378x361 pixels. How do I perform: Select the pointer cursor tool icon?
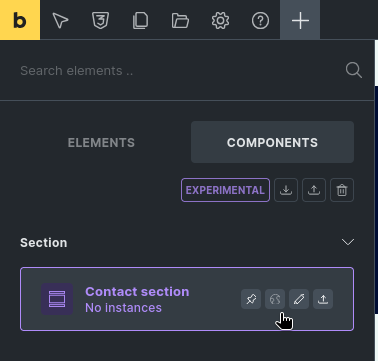[60, 20]
